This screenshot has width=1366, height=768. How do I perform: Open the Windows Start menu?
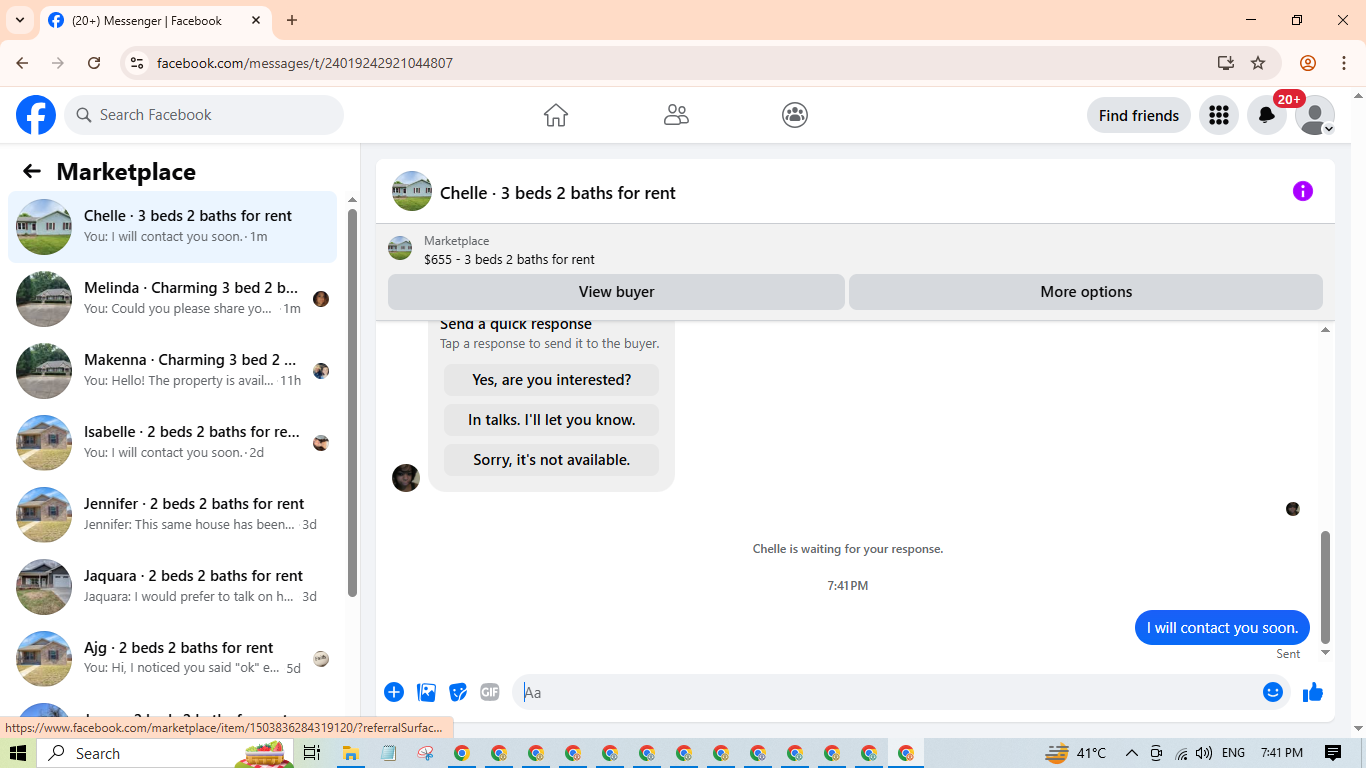(18, 753)
